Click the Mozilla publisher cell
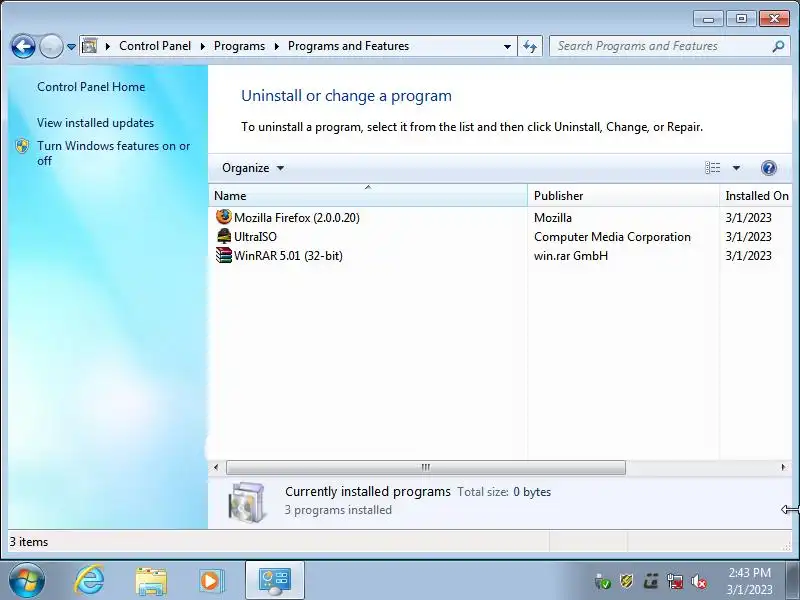Screen dimensions: 800x600 pyautogui.click(x=553, y=218)
